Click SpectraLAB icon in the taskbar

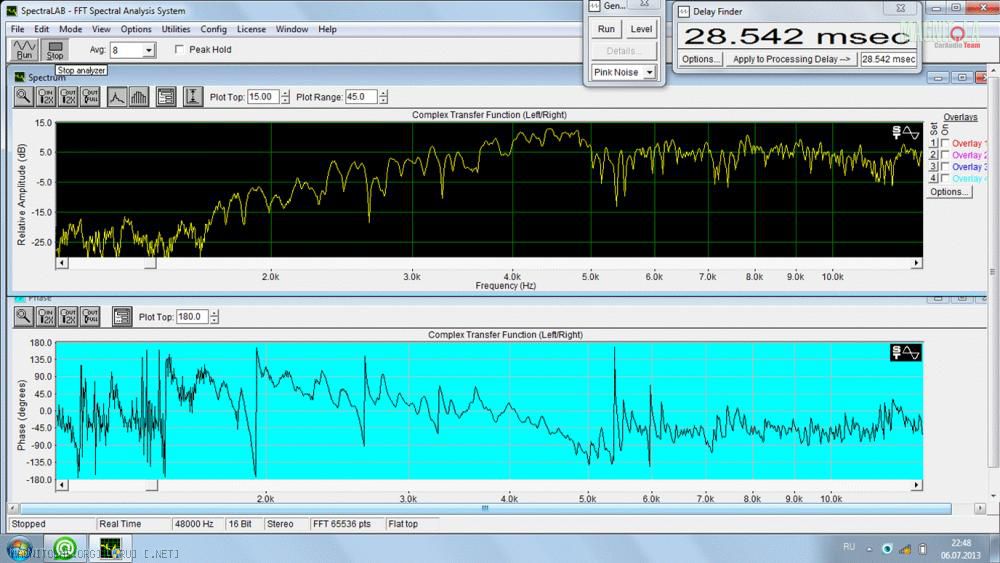(110, 548)
